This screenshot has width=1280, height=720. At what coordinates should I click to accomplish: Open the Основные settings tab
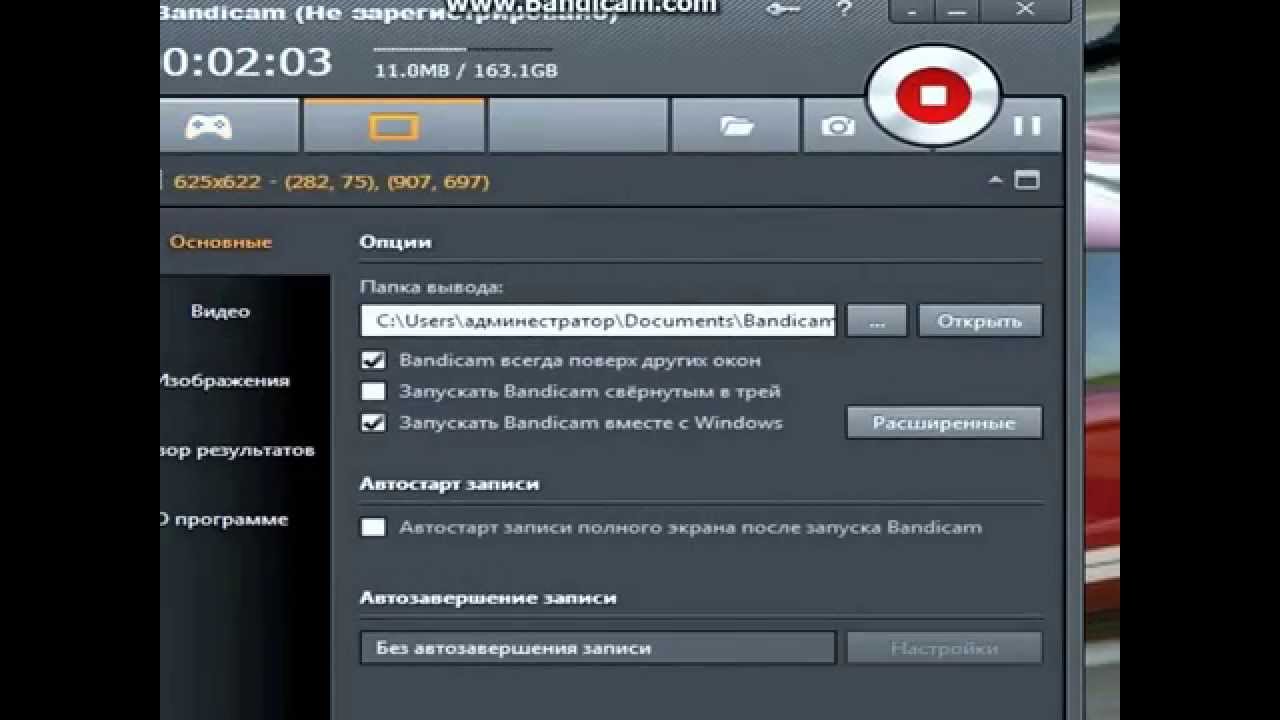[x=221, y=242]
